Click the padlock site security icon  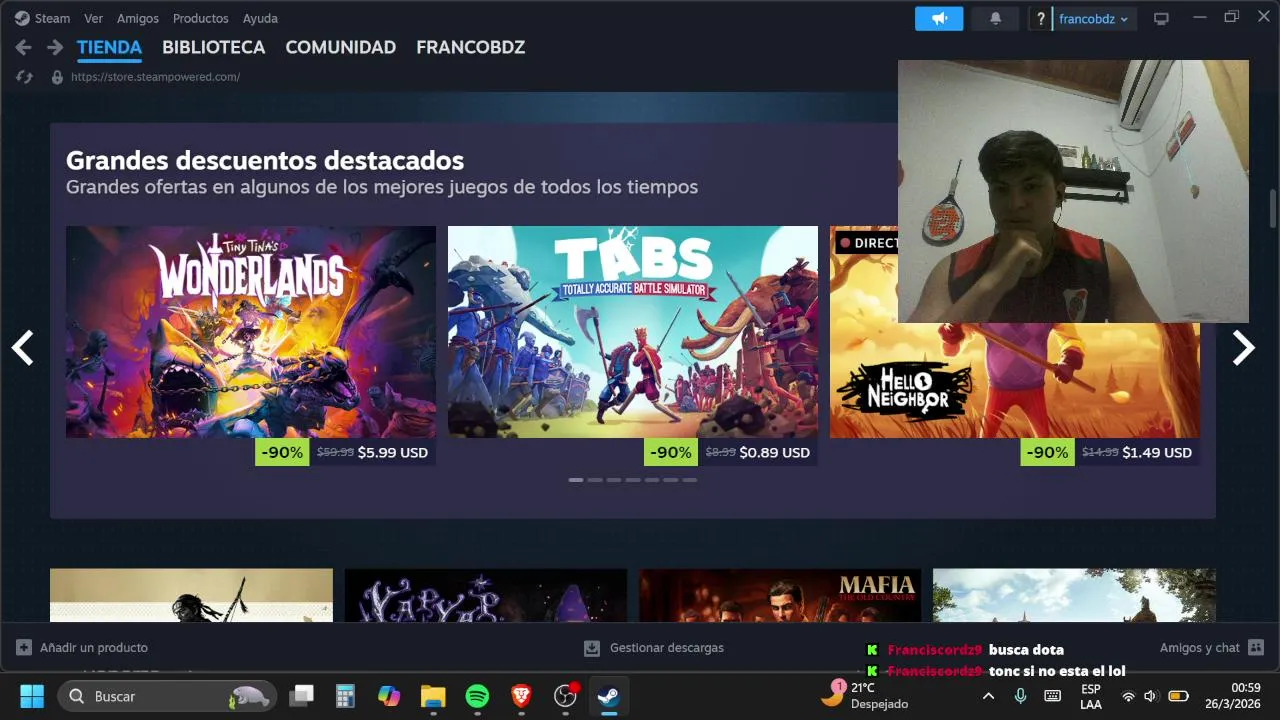57,77
